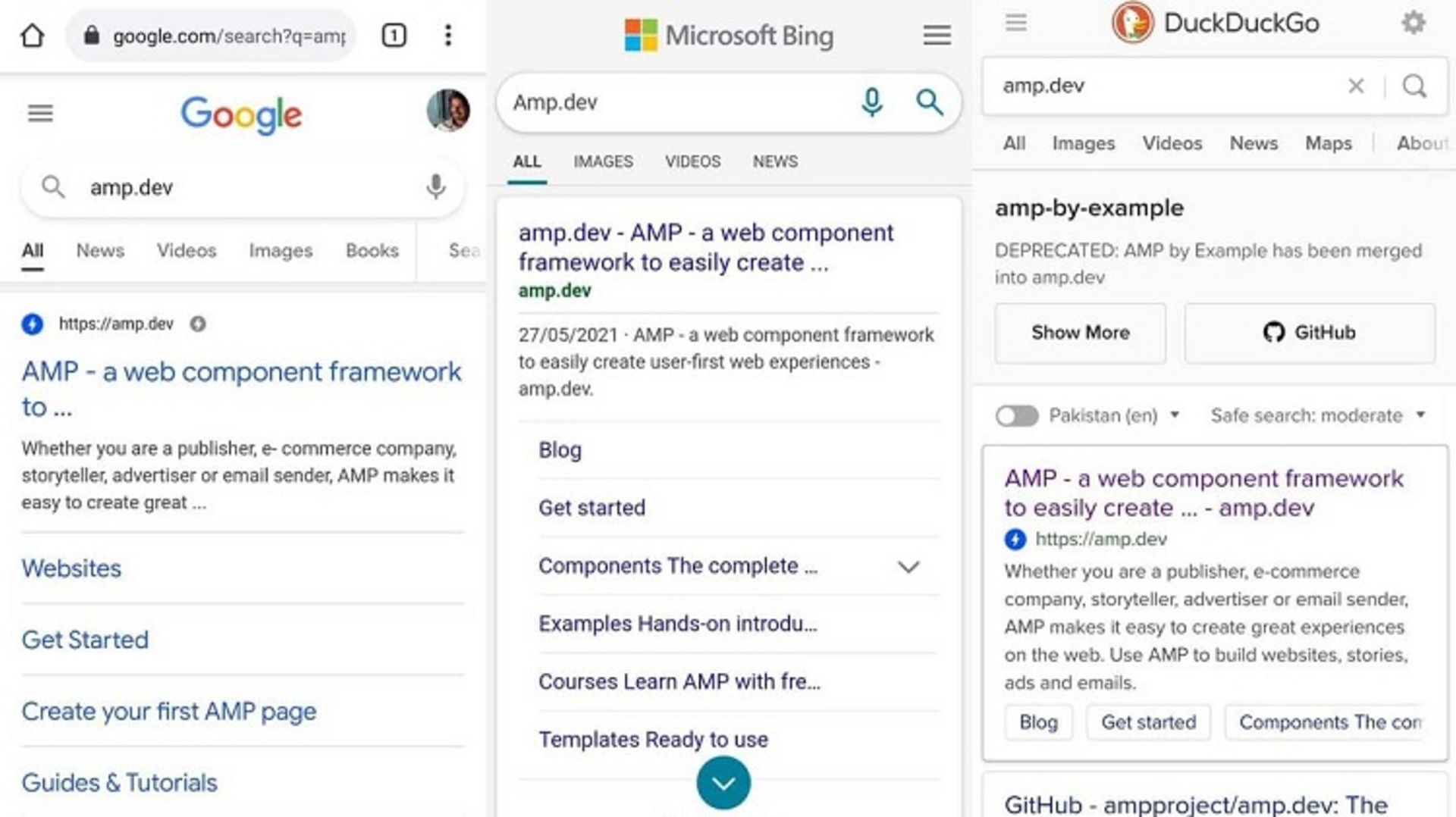Expand Components sitelink chevron in Bing
The image size is (1456, 817).
[908, 567]
